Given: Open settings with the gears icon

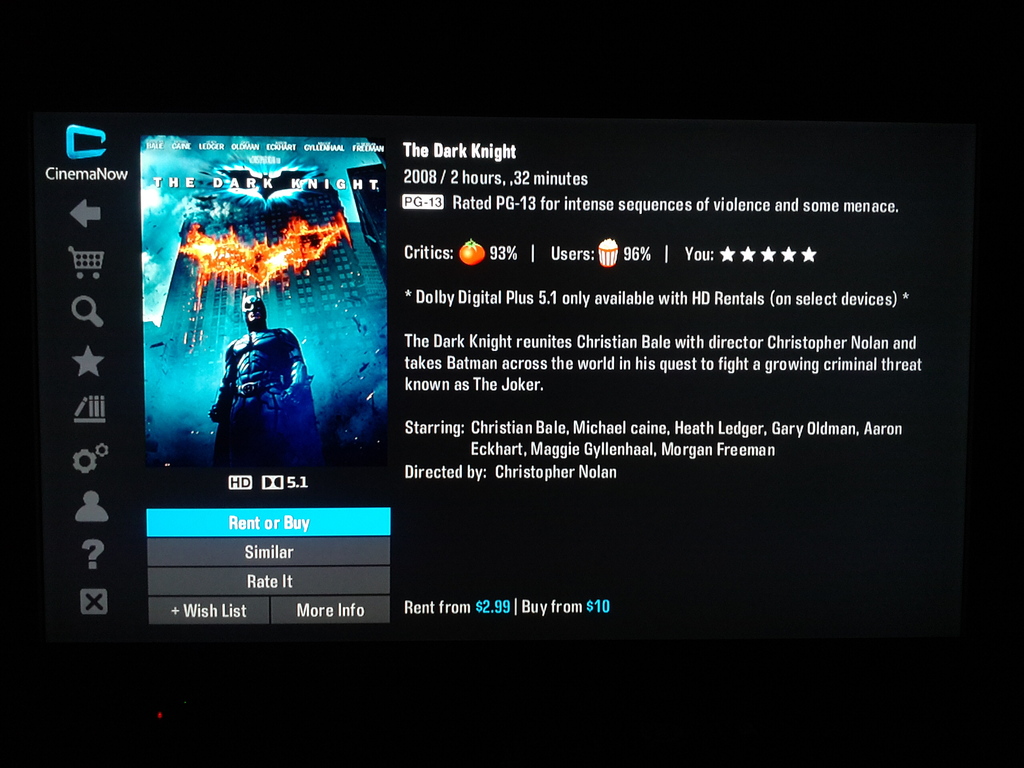Looking at the screenshot, I should [90, 458].
